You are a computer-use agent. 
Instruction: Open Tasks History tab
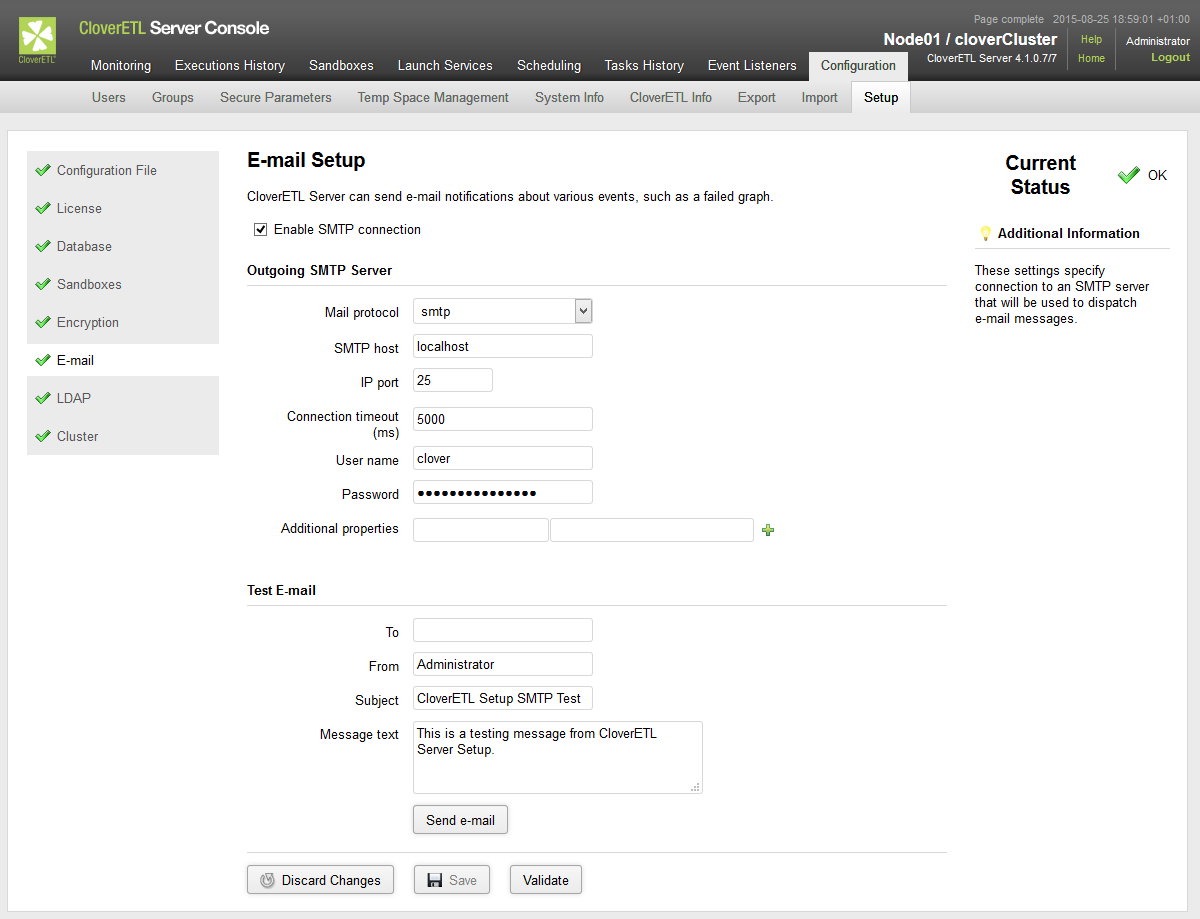click(644, 66)
